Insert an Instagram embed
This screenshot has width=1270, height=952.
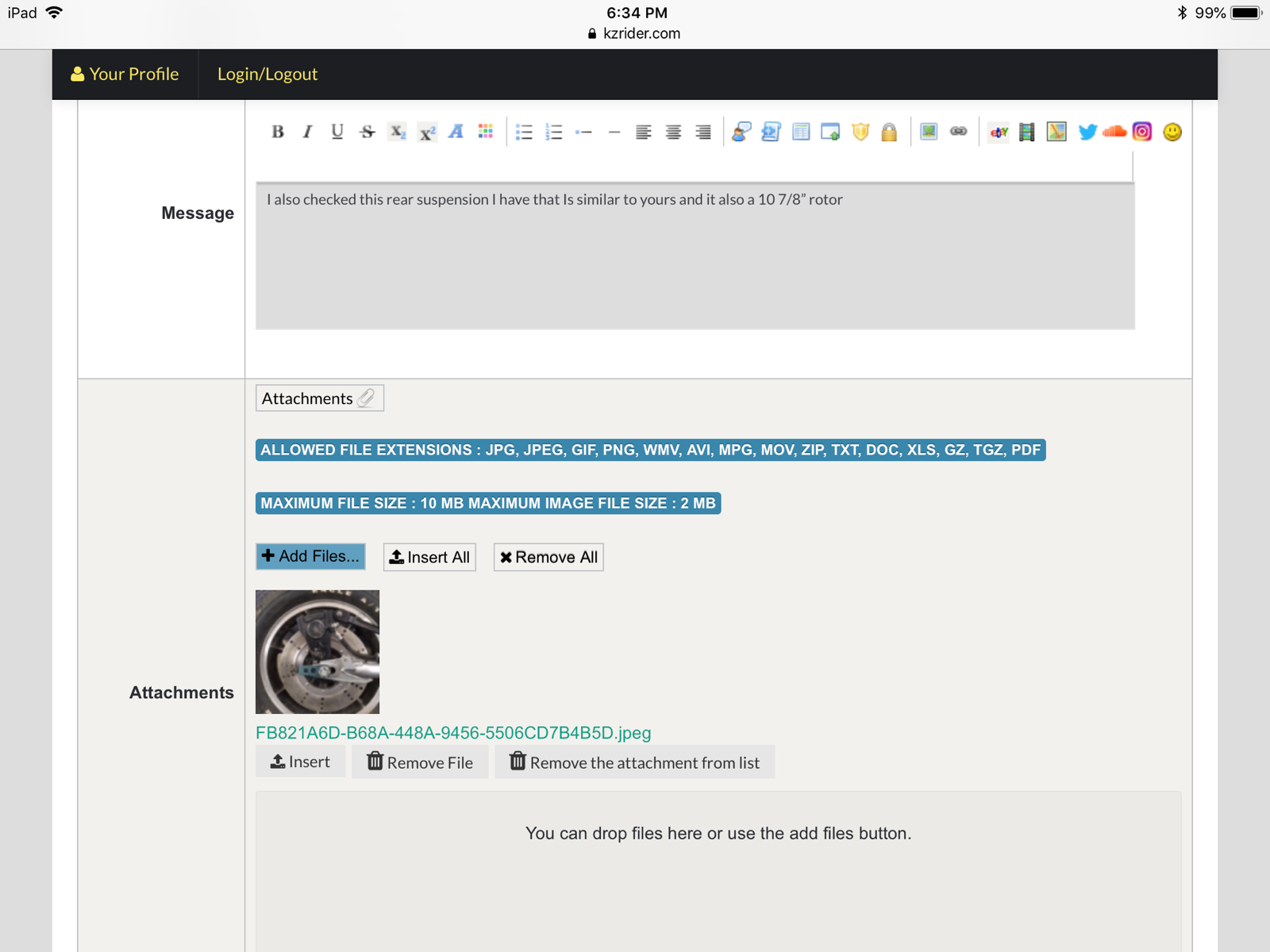click(x=1142, y=132)
